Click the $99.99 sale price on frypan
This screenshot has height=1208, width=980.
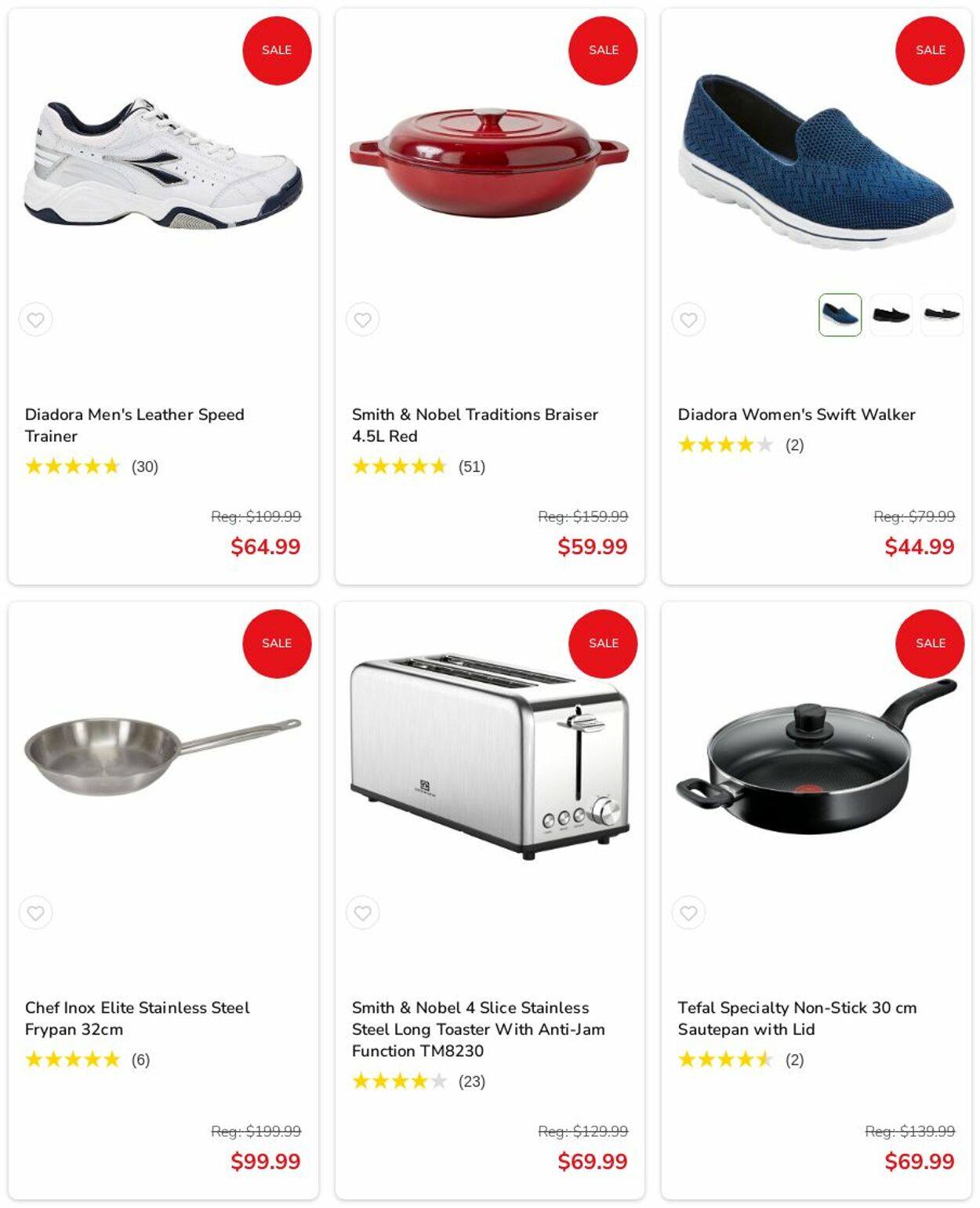point(265,1162)
